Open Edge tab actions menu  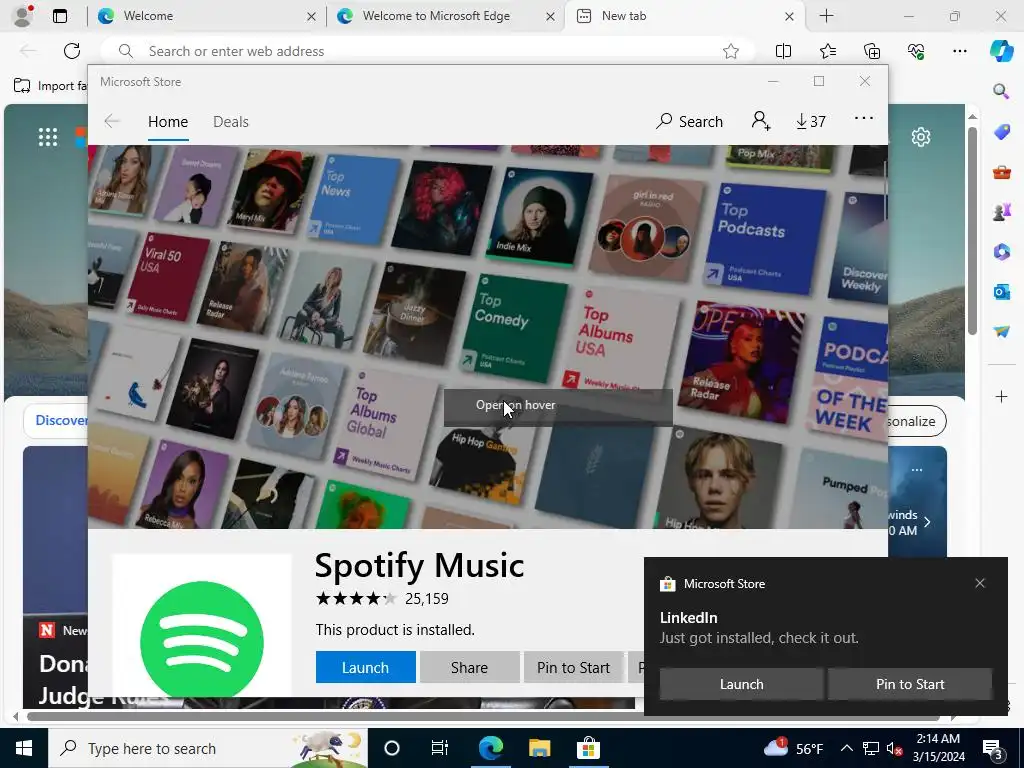(x=60, y=16)
